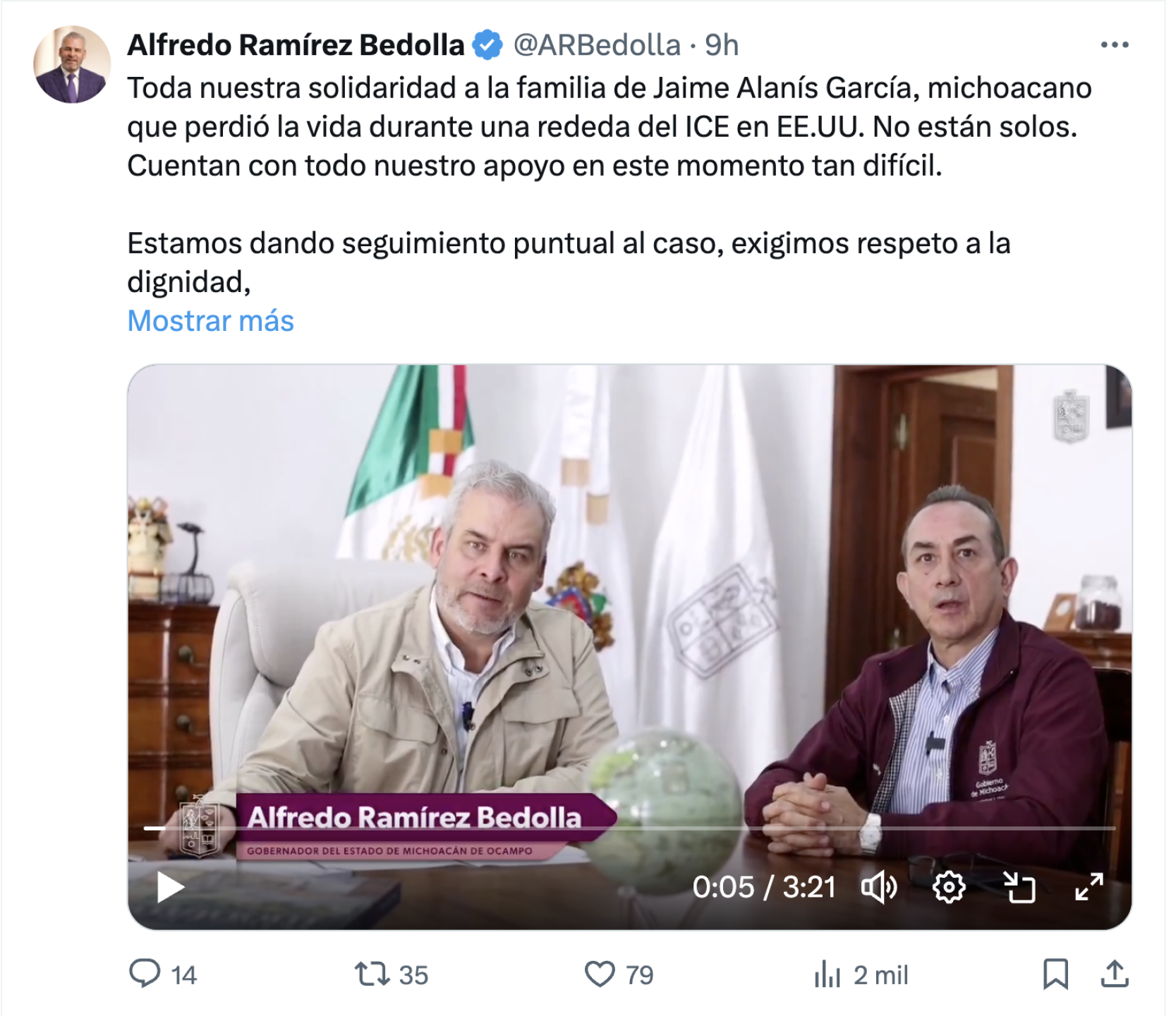Mute the video speaker icon

pos(879,887)
